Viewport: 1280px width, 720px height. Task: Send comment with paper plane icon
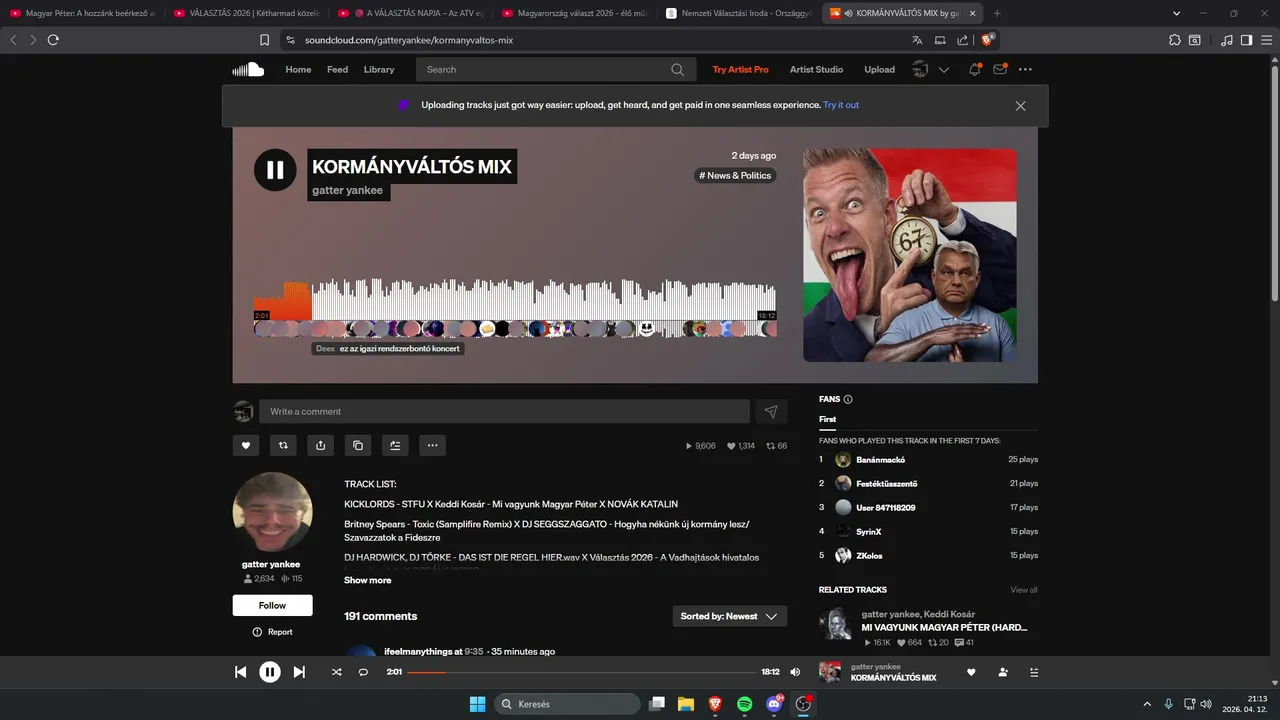pos(770,411)
